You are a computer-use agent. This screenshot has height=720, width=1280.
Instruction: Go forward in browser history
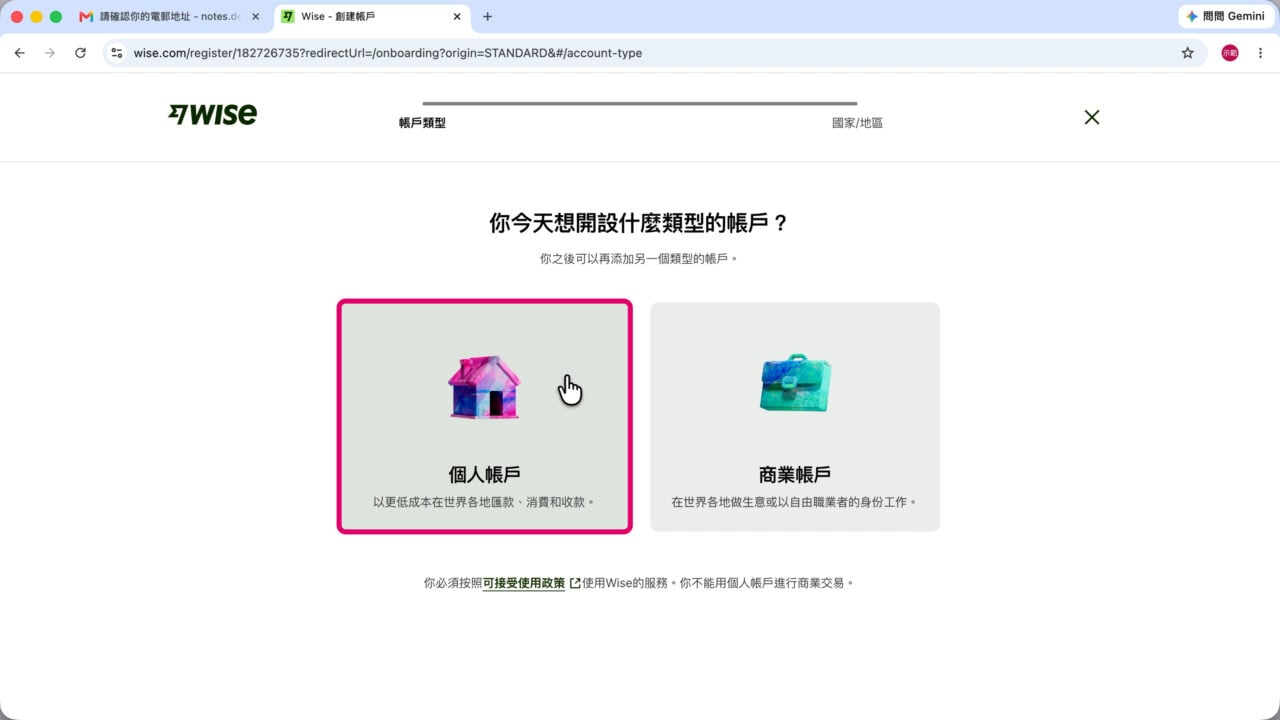coord(50,53)
